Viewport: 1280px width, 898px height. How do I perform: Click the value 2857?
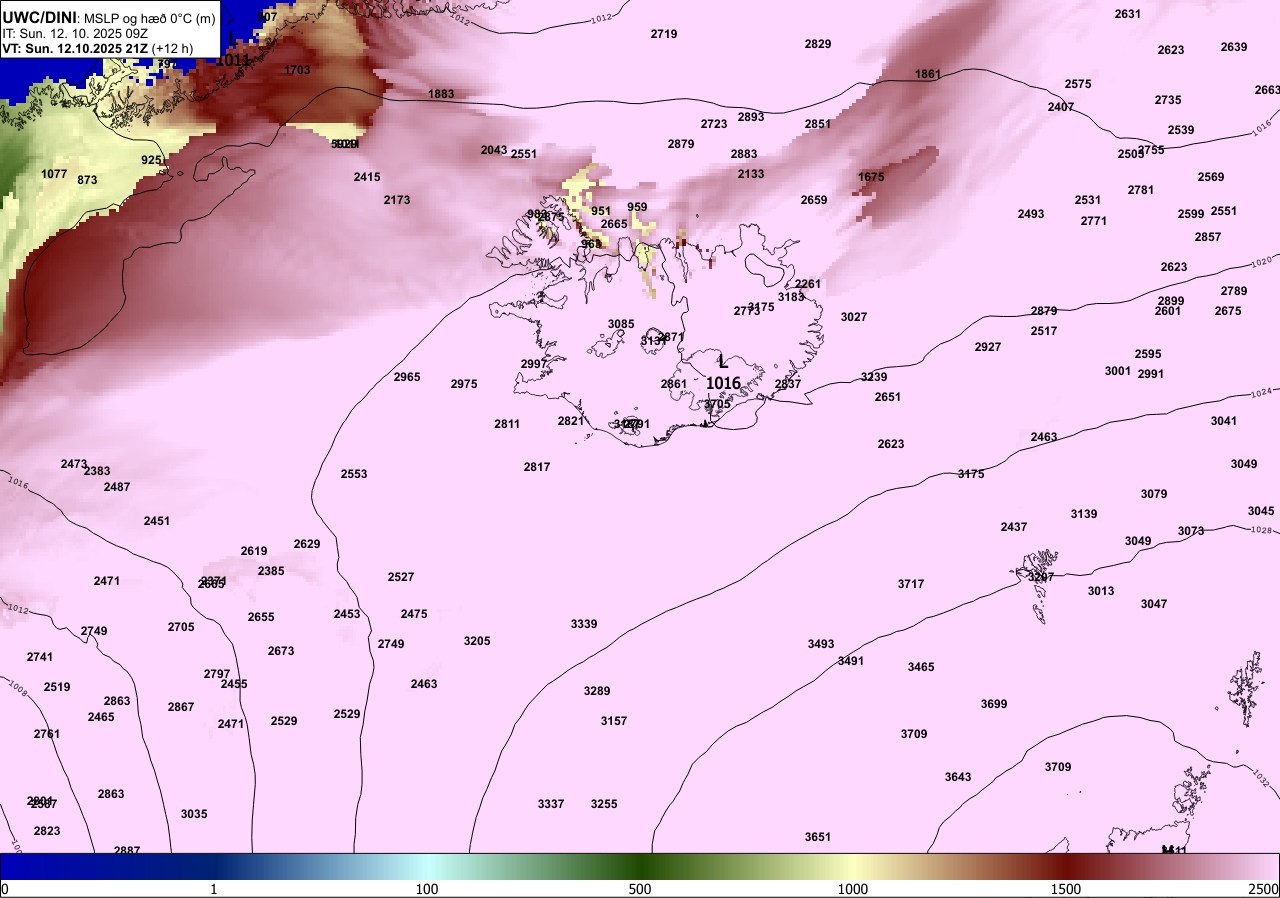click(1208, 237)
